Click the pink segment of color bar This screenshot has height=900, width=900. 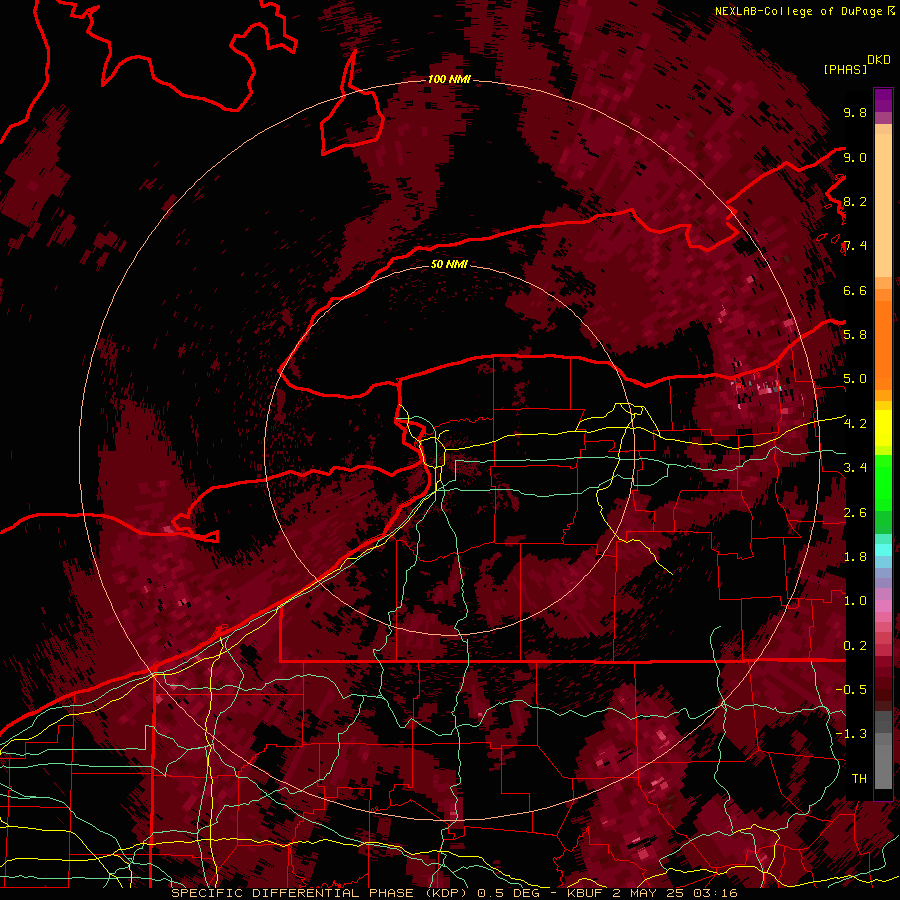pyautogui.click(x=883, y=606)
